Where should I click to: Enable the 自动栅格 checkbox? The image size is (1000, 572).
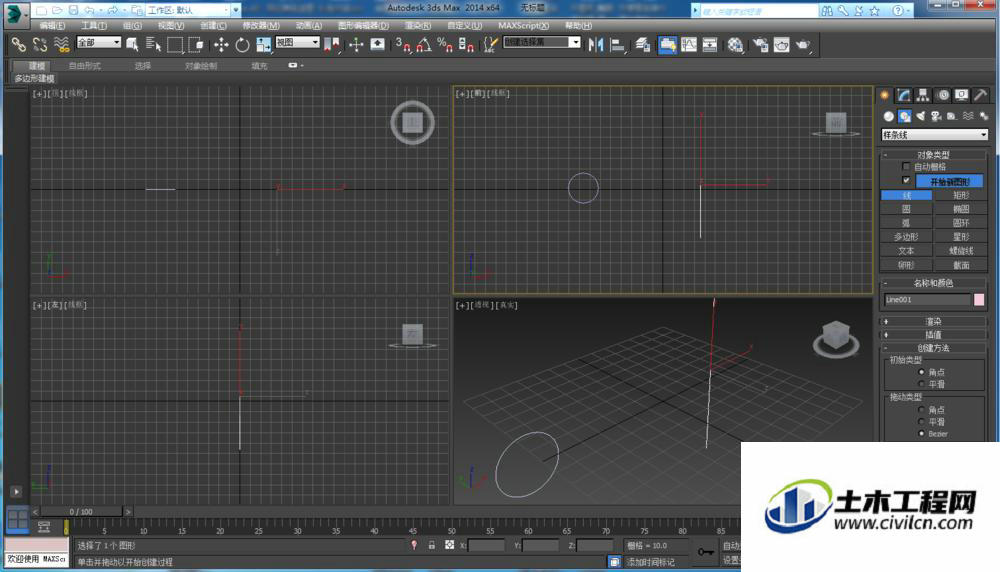[906, 166]
